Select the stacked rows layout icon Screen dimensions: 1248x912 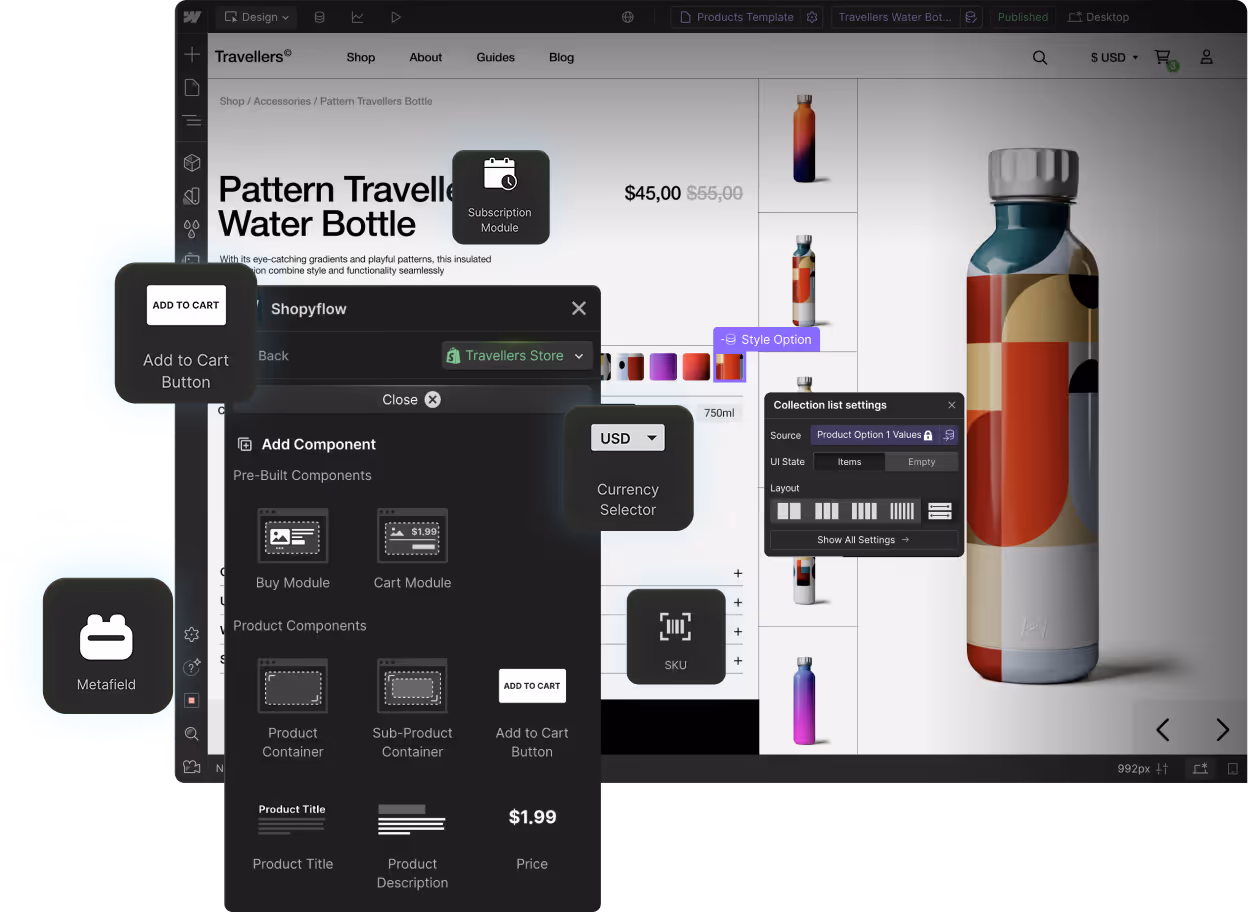[x=940, y=511]
